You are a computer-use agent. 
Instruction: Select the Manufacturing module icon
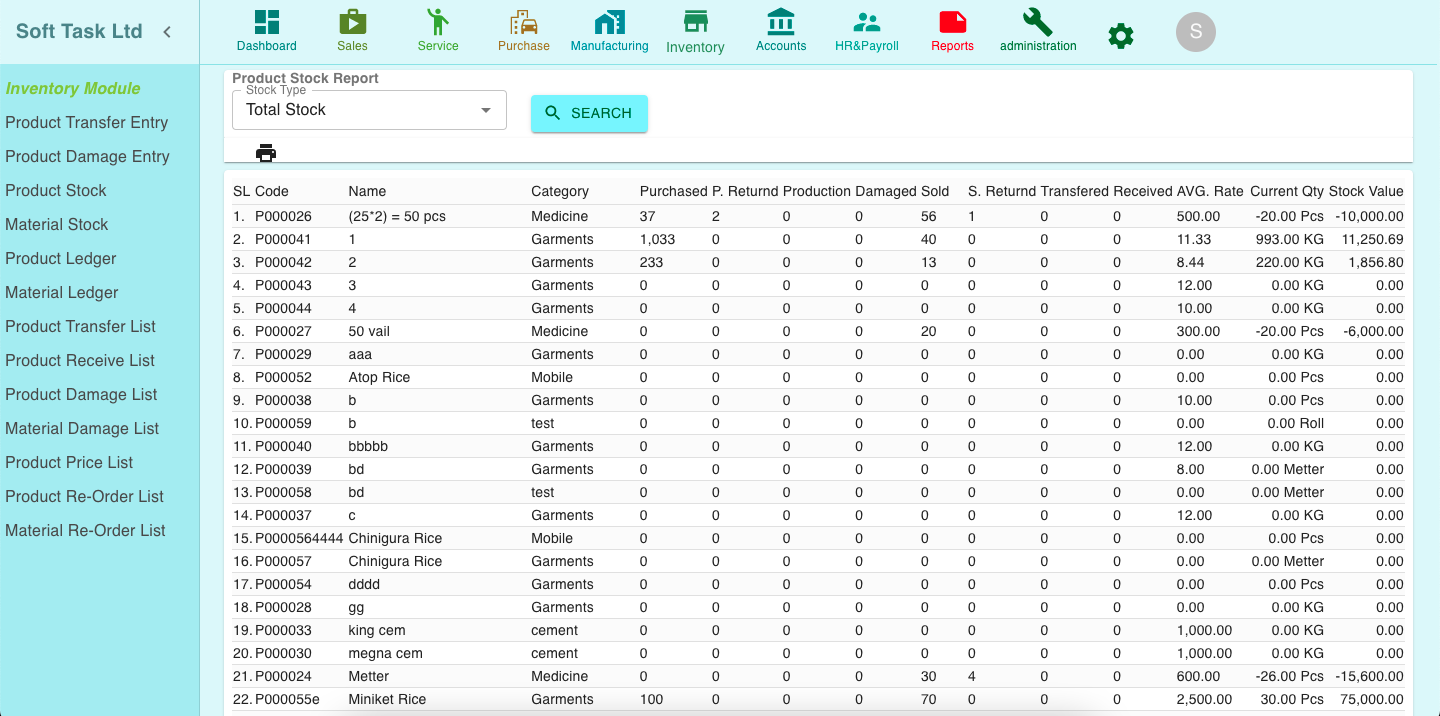point(610,30)
